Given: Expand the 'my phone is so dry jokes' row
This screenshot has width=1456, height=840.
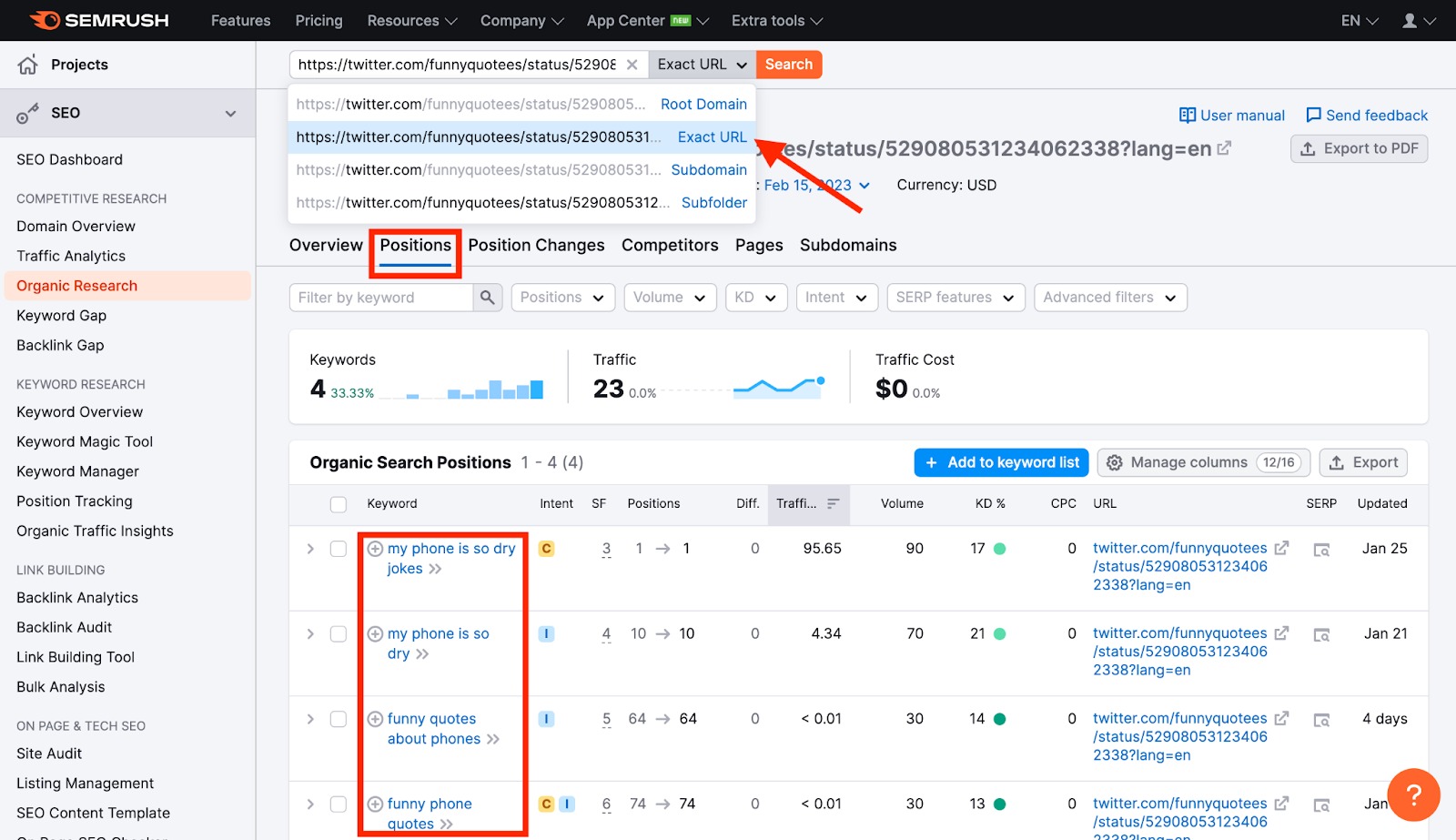Looking at the screenshot, I should click(x=310, y=549).
